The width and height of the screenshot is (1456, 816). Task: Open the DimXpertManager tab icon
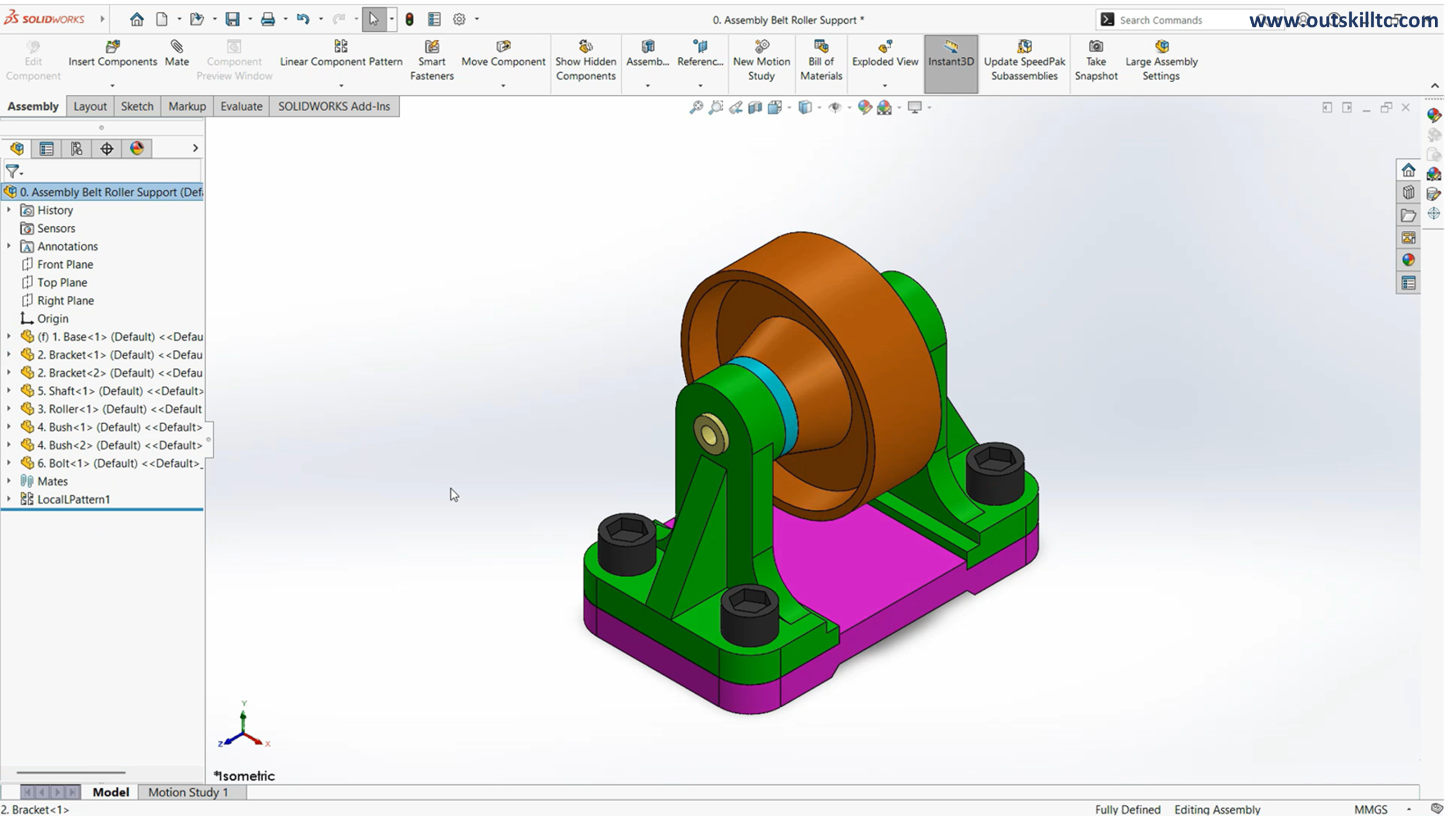(106, 149)
